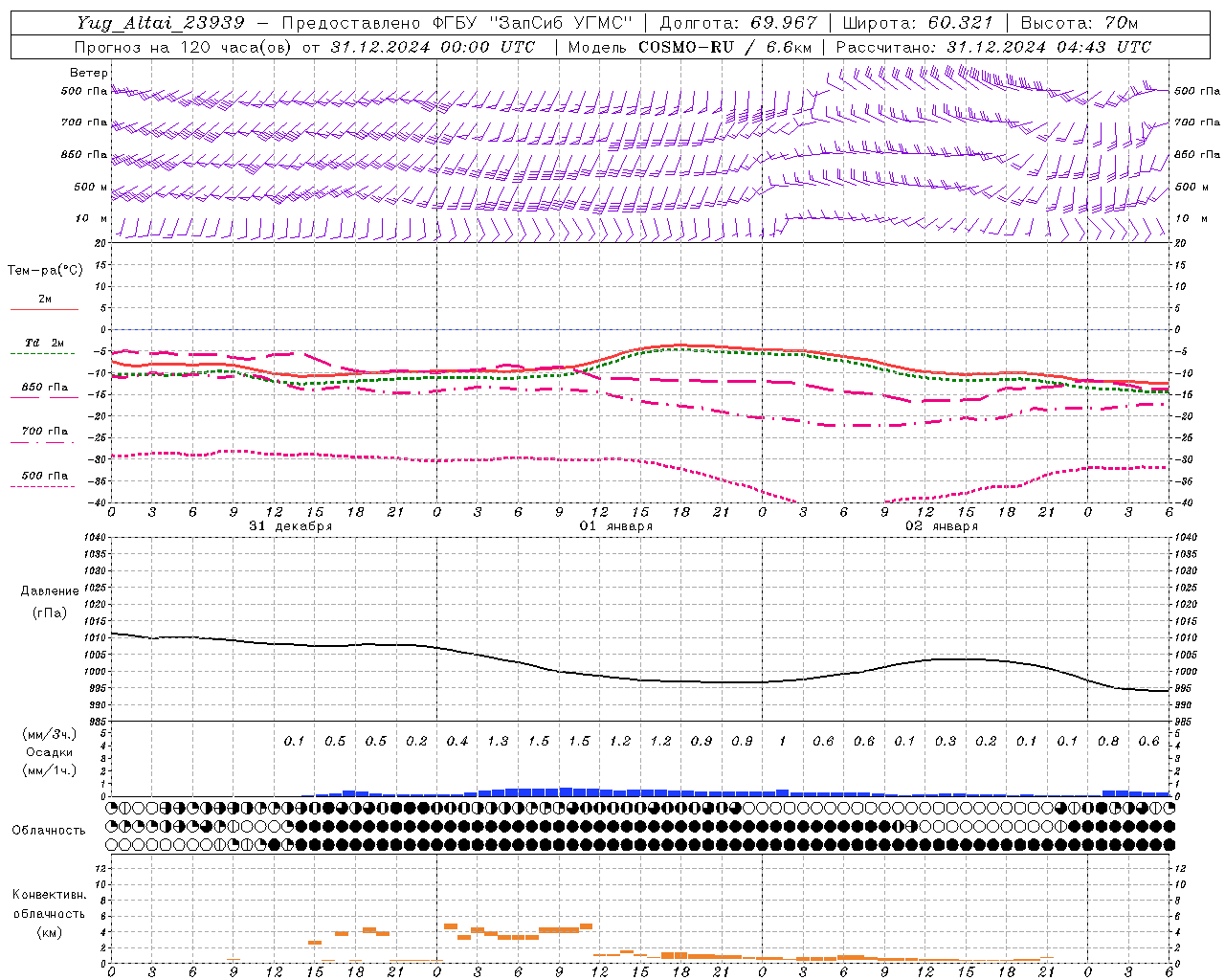Click the 31 декабря date label

[291, 526]
